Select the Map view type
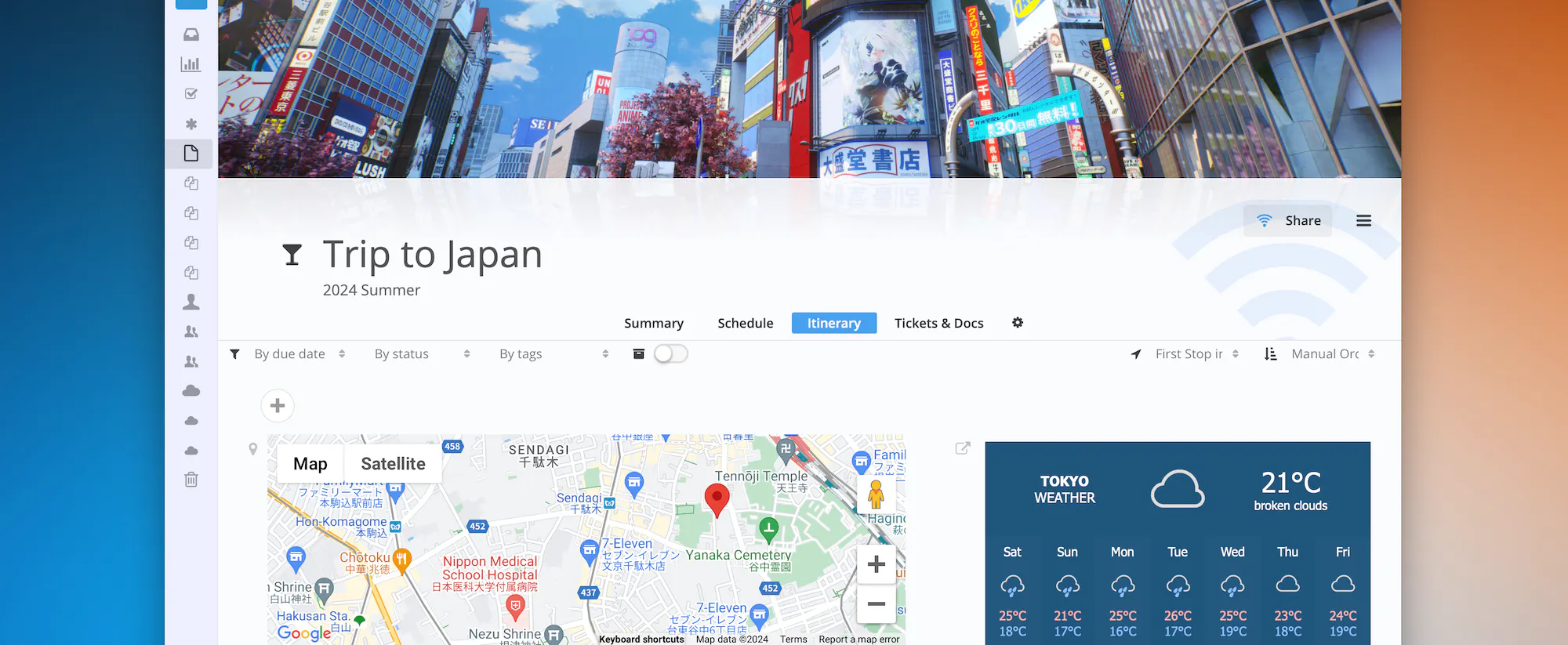The height and width of the screenshot is (645, 1568). coord(310,464)
